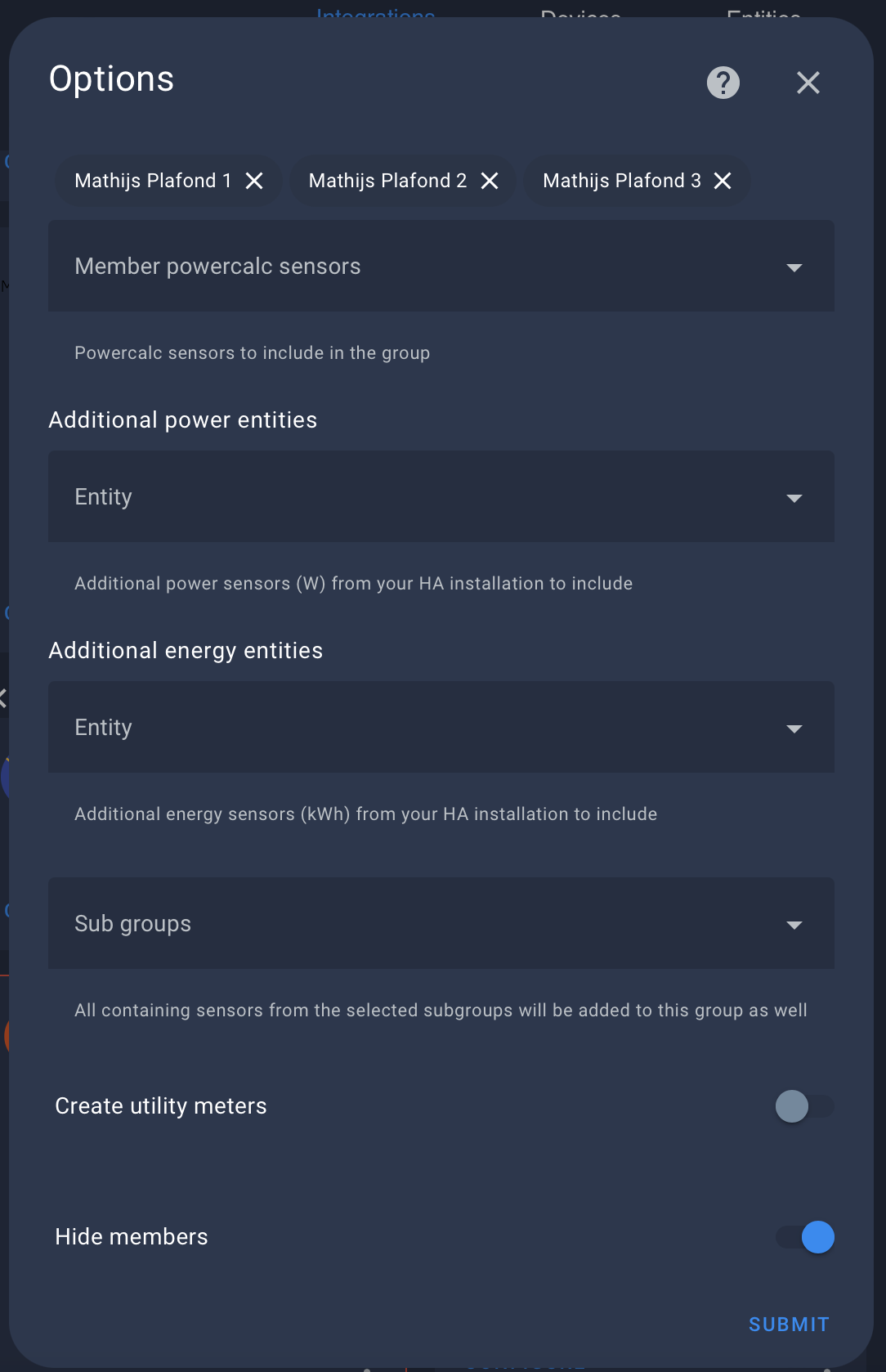
Task: Click the Member powercalc sensors dropdown arrow
Action: tap(795, 267)
